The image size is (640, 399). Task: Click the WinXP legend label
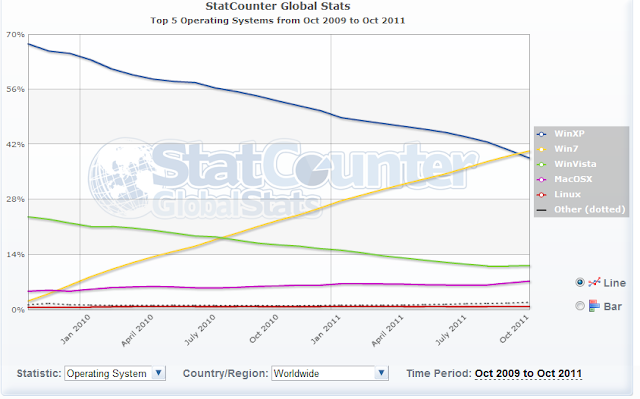coord(569,134)
